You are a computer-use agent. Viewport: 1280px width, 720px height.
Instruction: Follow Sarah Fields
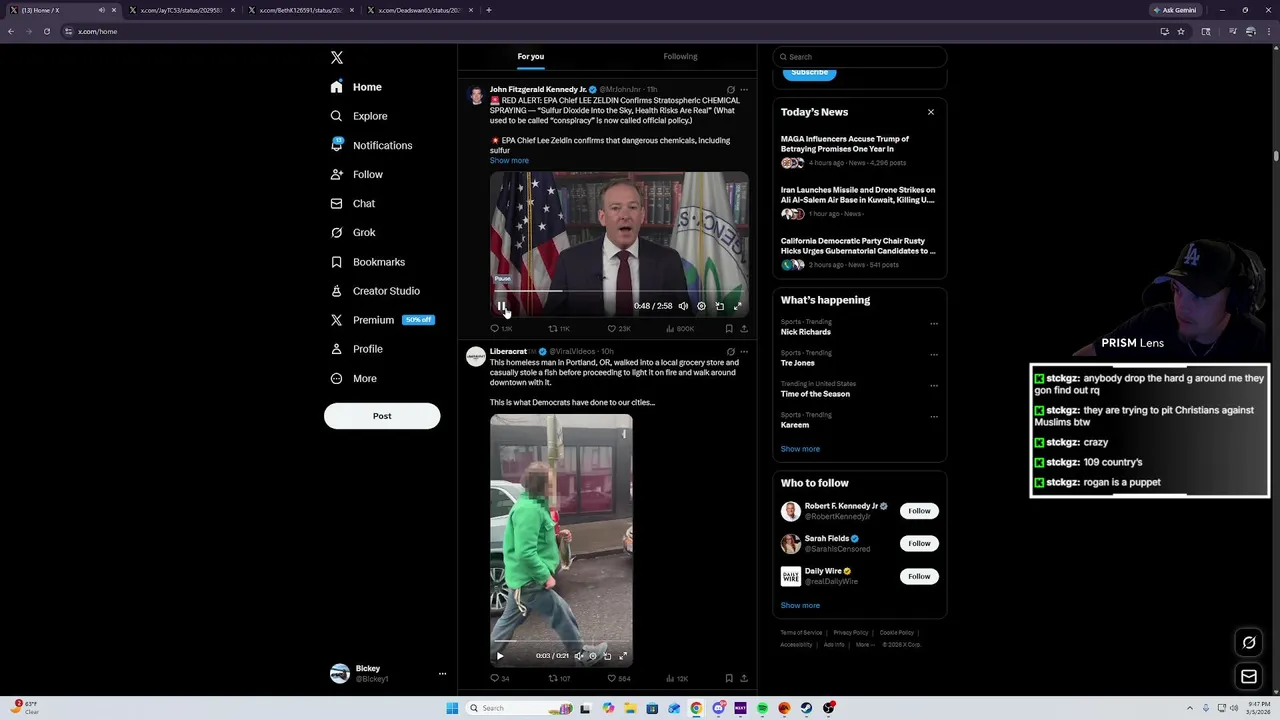(x=919, y=544)
